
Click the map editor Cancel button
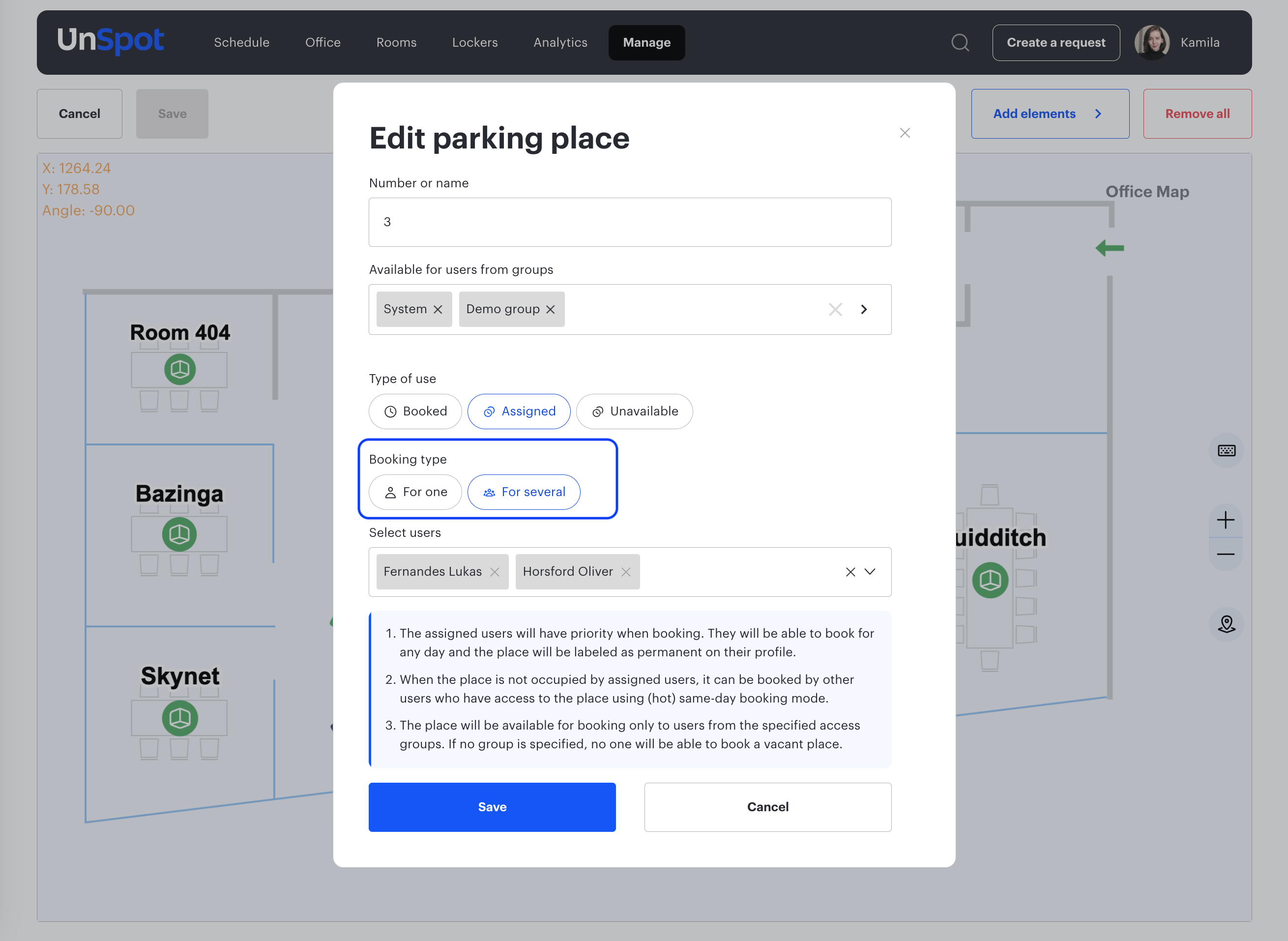[x=80, y=114]
